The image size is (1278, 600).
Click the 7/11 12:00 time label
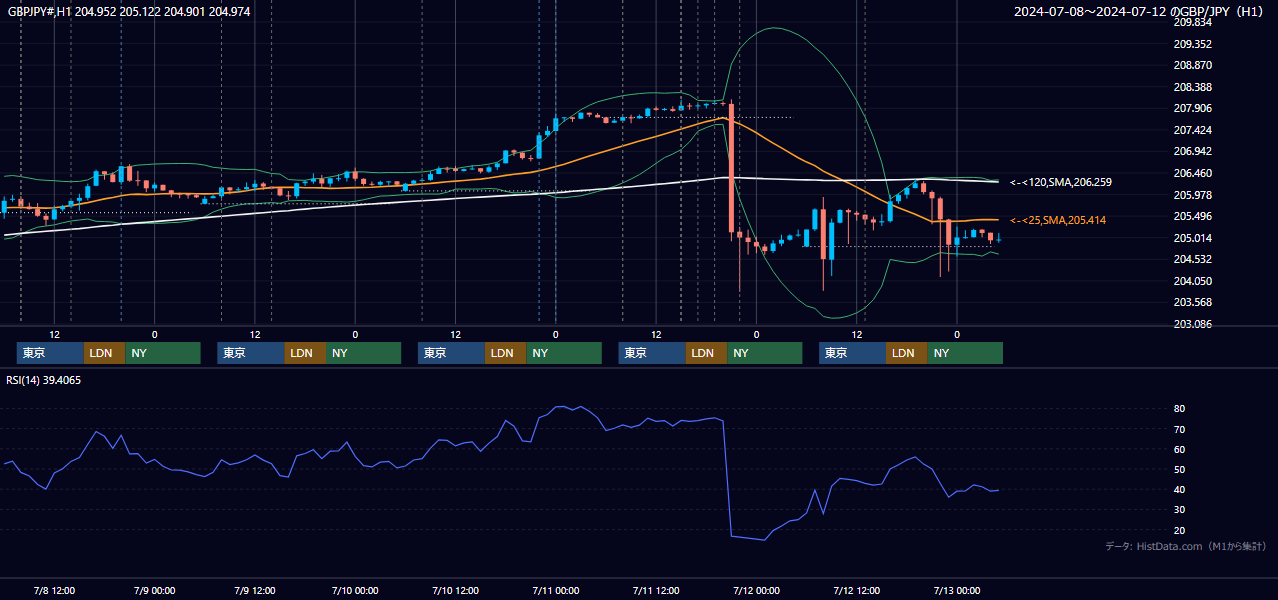[656, 590]
